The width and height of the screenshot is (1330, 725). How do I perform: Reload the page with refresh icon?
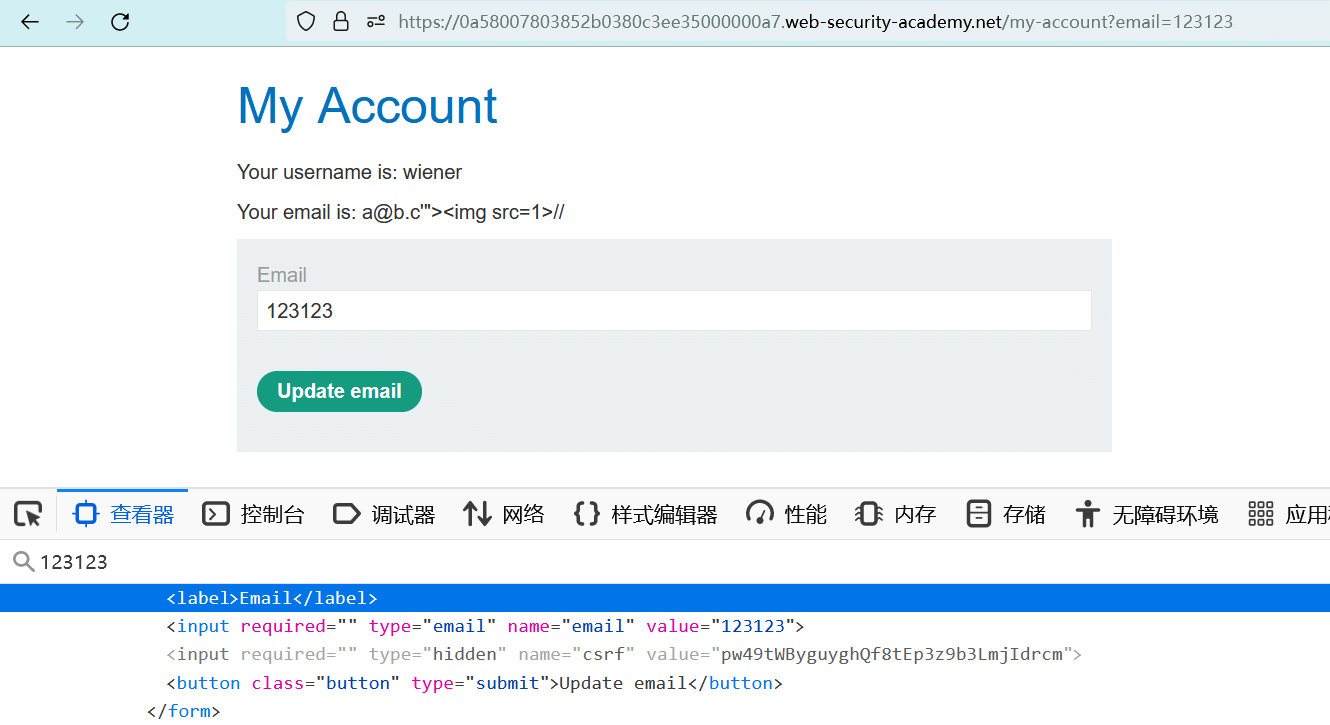tap(120, 21)
